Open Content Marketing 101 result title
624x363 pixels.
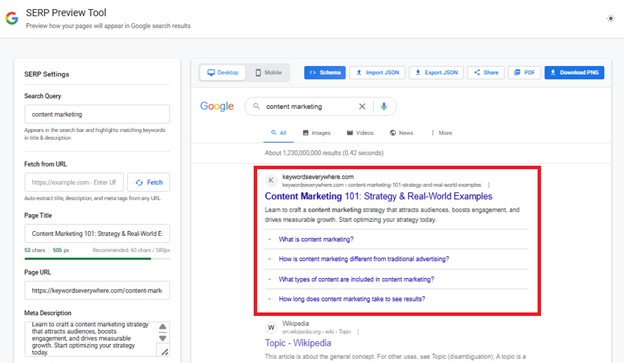click(x=378, y=196)
